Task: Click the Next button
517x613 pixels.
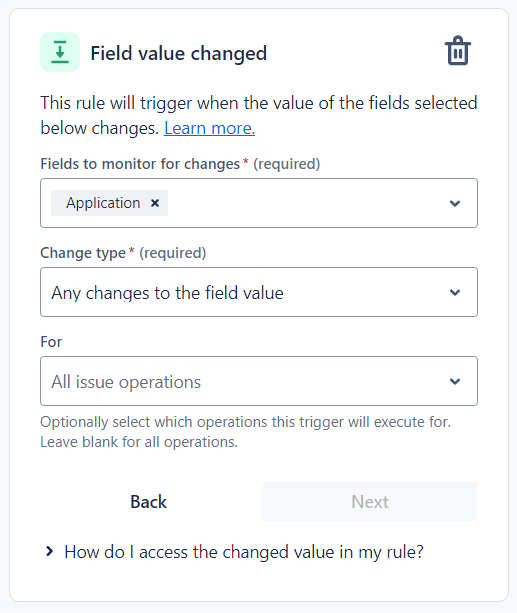Action: 370,501
